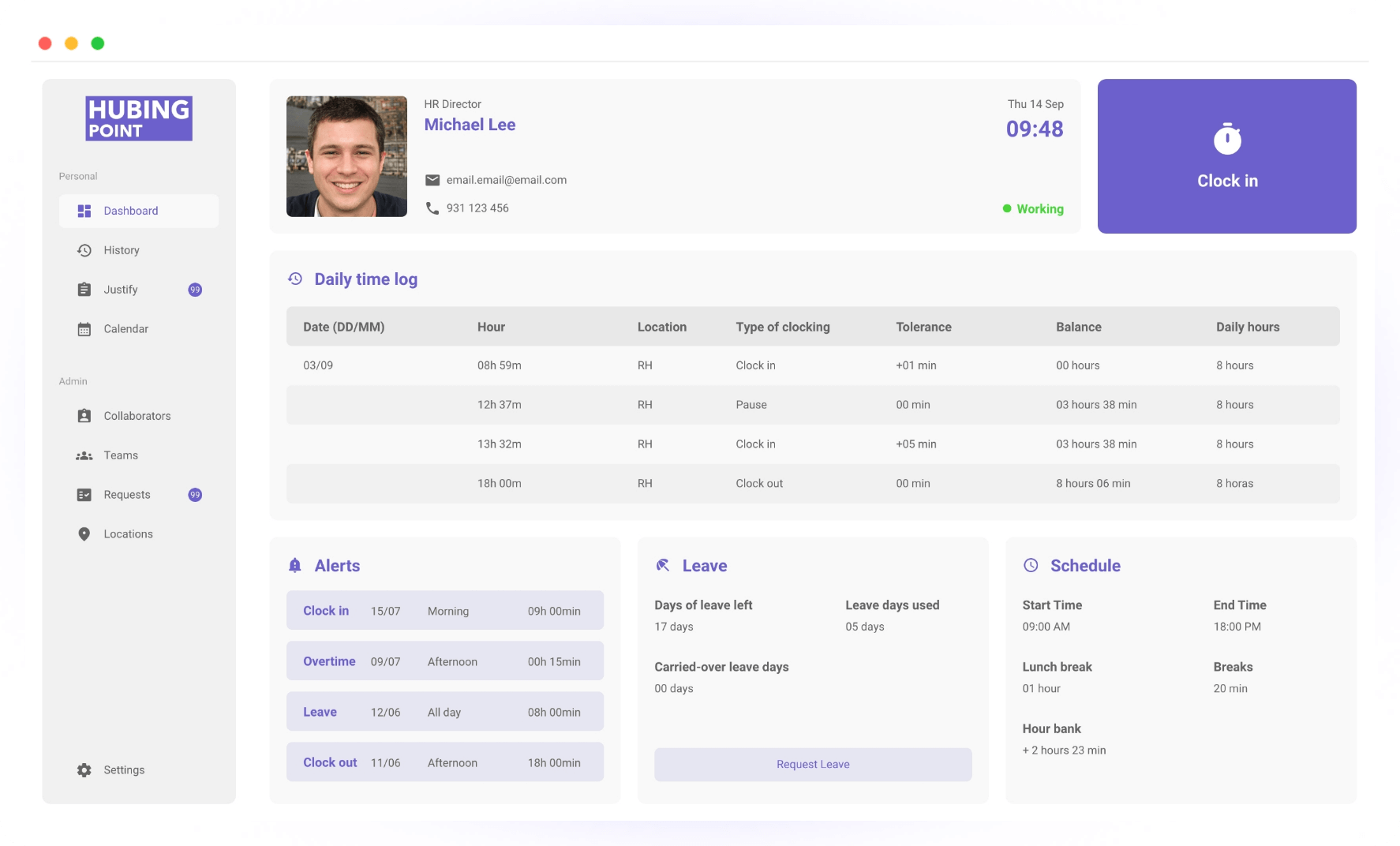This screenshot has height=846, width=1400.
Task: Go to the Justify section
Action: [139, 290]
